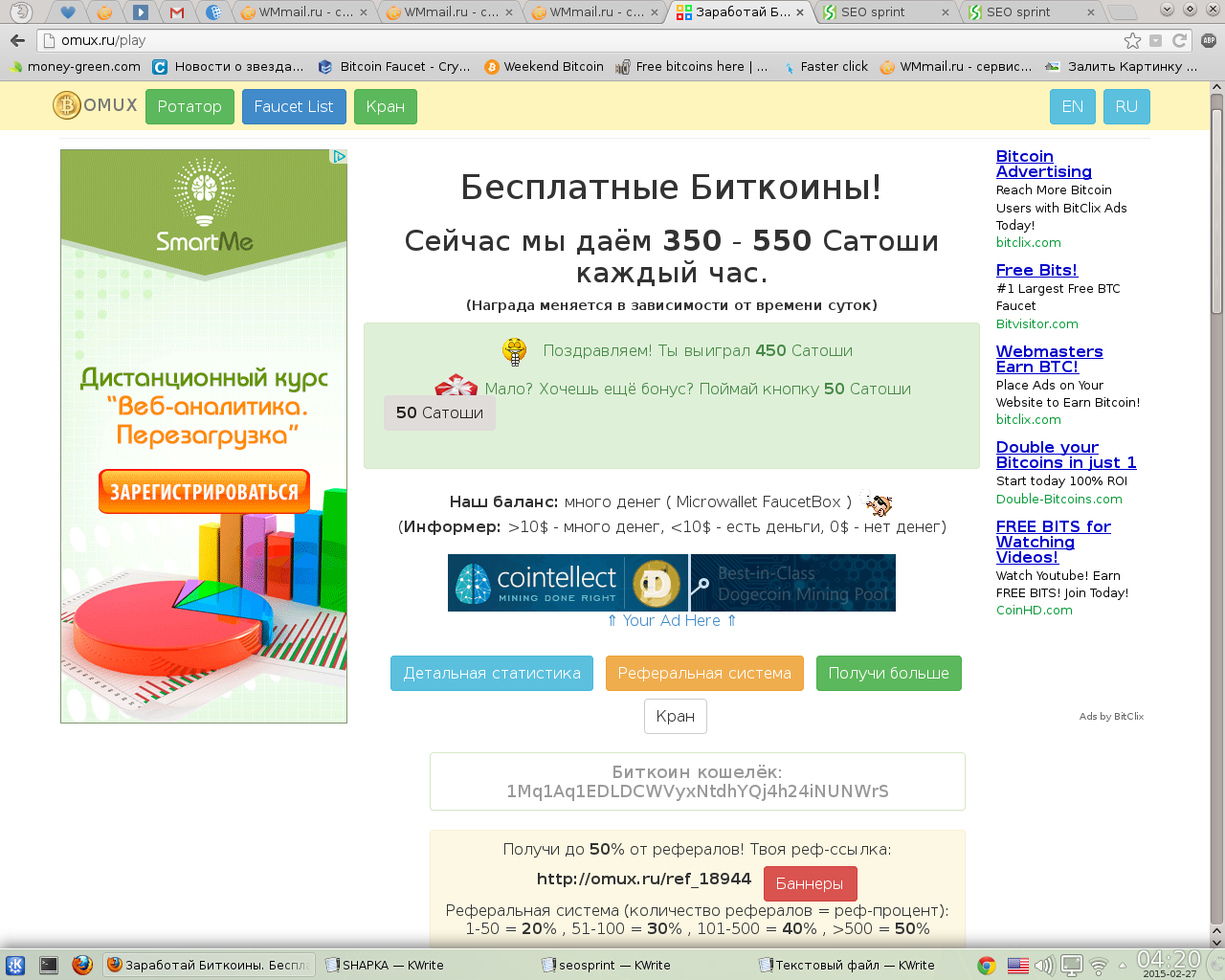1225x980 pixels.
Task: Open the volume control in the tray
Action: coord(1044,965)
